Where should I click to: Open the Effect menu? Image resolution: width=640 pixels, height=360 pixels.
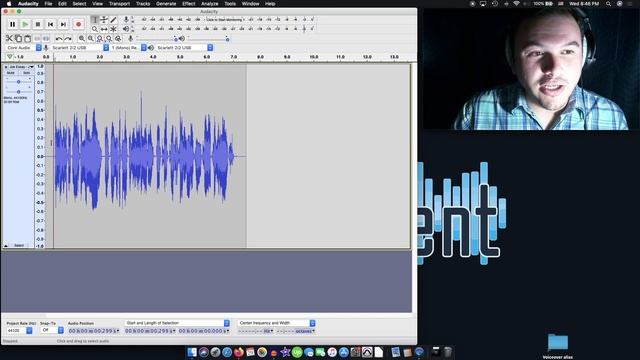[x=189, y=4]
